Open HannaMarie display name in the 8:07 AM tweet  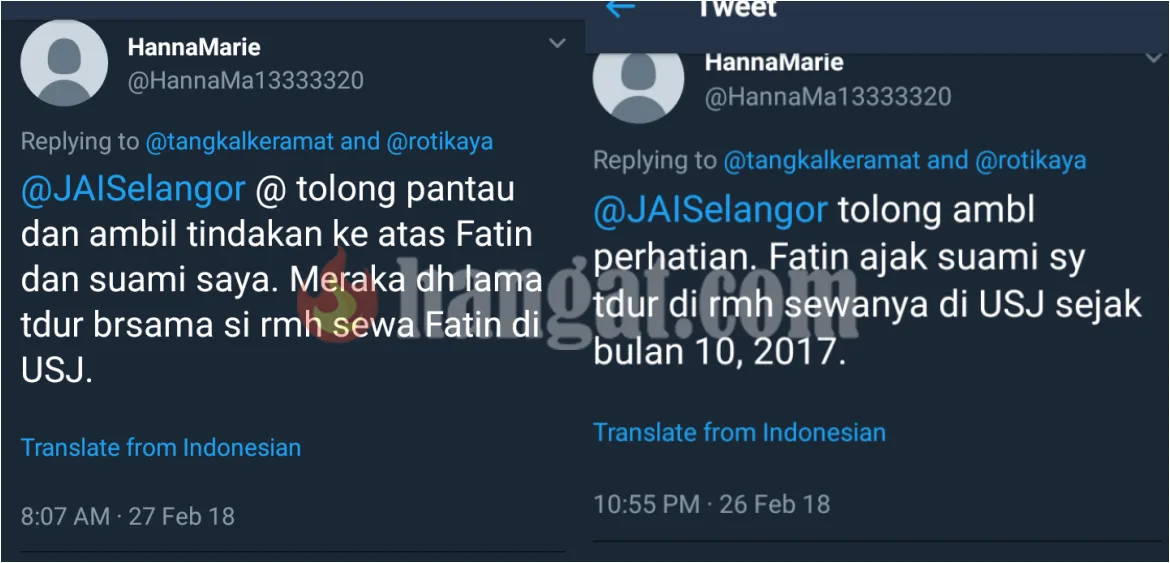tap(194, 48)
